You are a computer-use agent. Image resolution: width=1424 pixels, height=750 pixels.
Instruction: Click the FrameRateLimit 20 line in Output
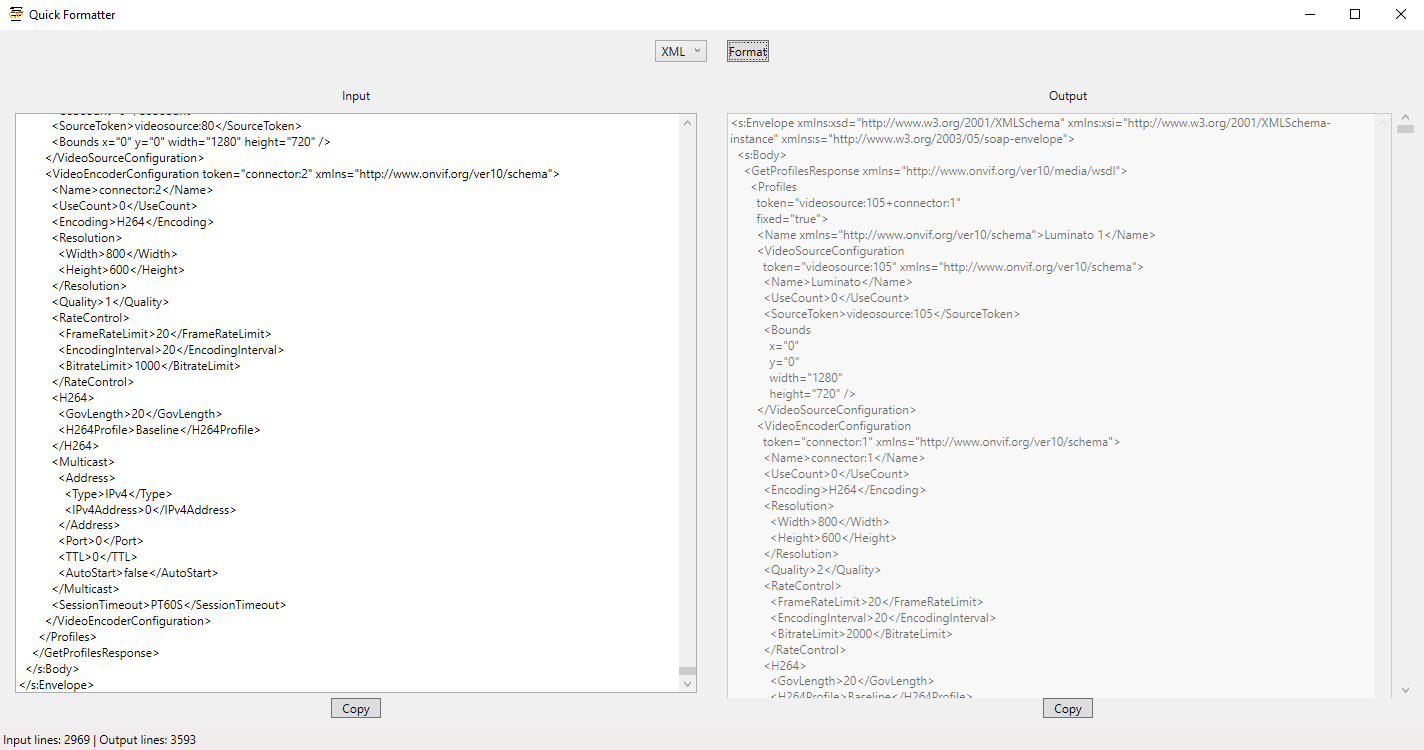[876, 602]
